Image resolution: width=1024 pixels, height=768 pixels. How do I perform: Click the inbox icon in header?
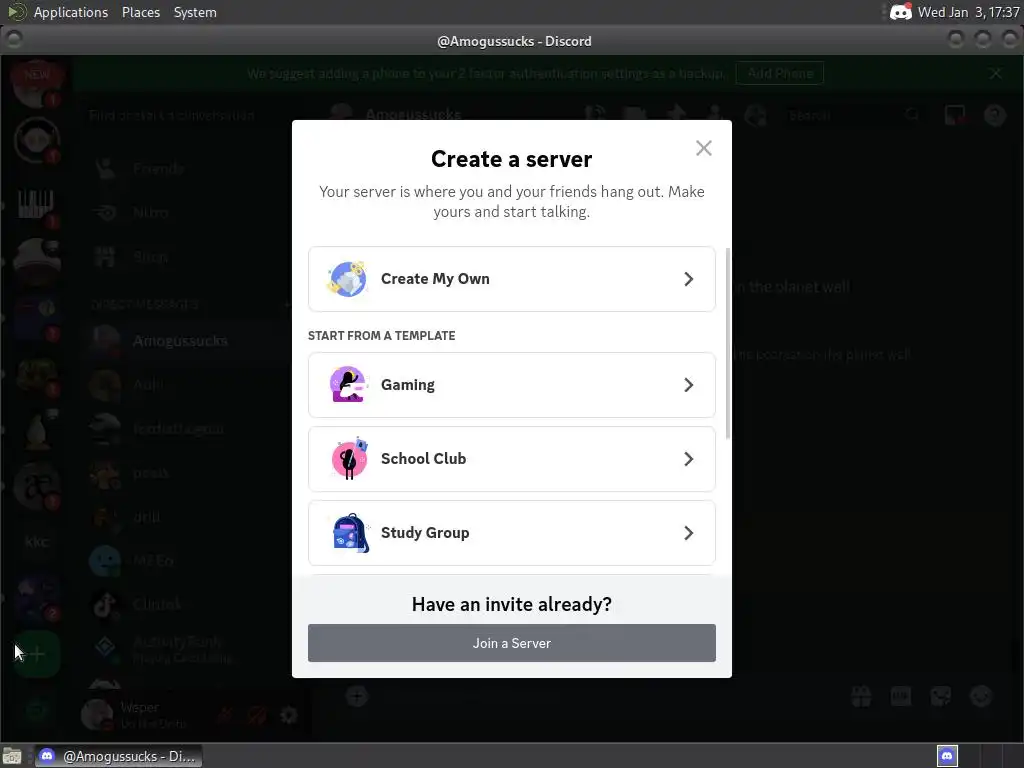point(955,116)
